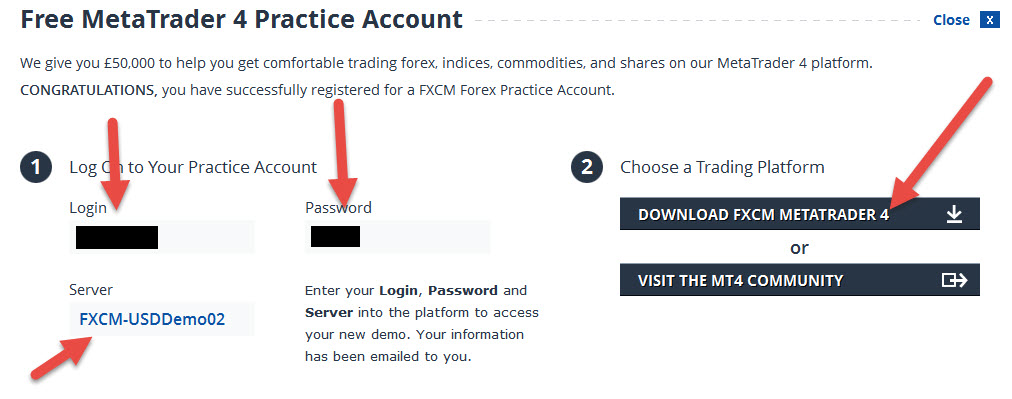Click the Password label
Screen dimensions: 1012x399
(338, 207)
